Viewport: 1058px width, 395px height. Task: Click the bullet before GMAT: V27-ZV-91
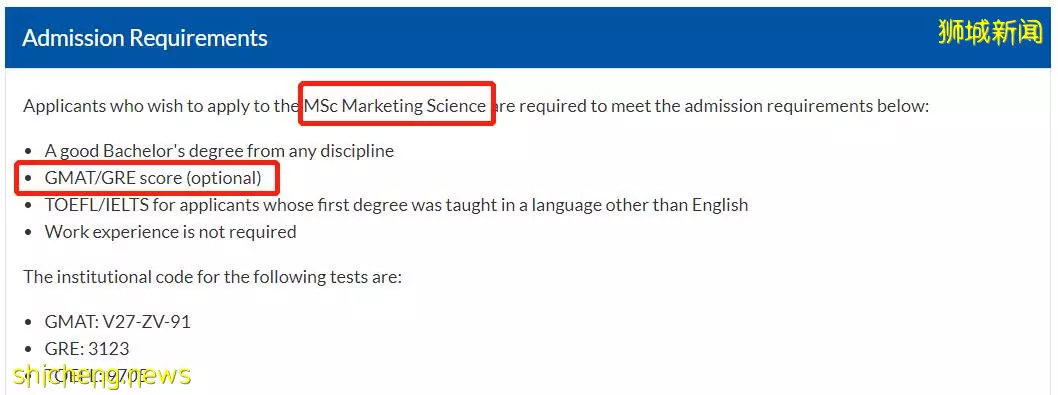click(28, 323)
